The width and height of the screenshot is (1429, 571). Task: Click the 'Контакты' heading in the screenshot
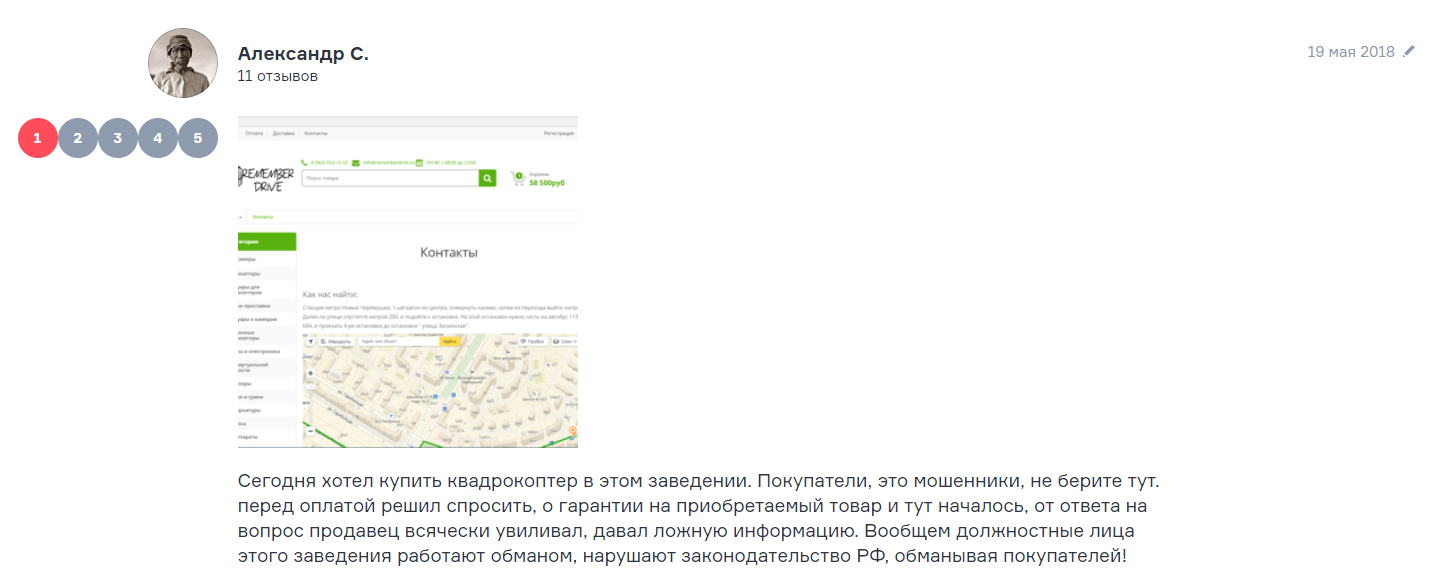coord(449,253)
